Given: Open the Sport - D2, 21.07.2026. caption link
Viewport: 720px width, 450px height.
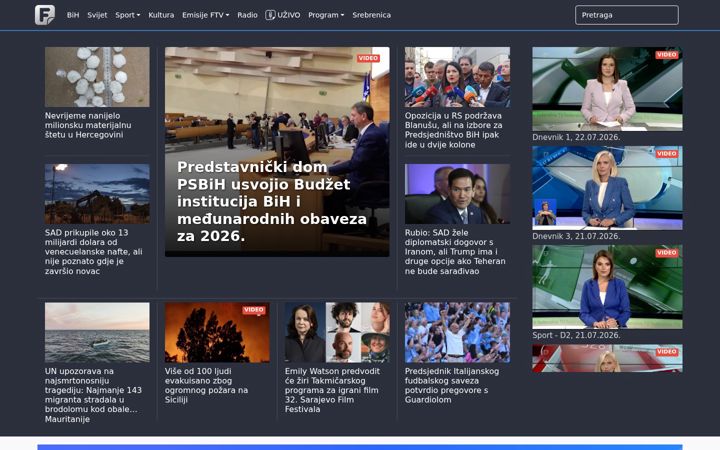Looking at the screenshot, I should (x=576, y=335).
